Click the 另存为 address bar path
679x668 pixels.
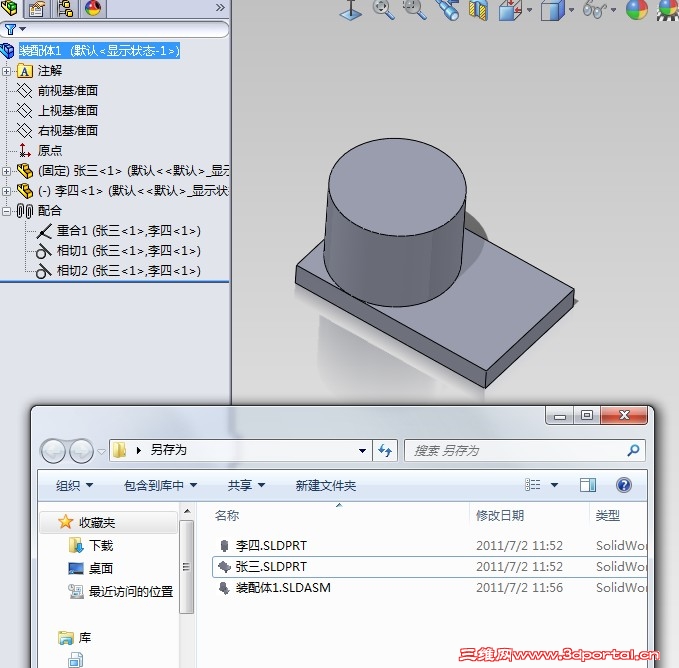pos(168,450)
